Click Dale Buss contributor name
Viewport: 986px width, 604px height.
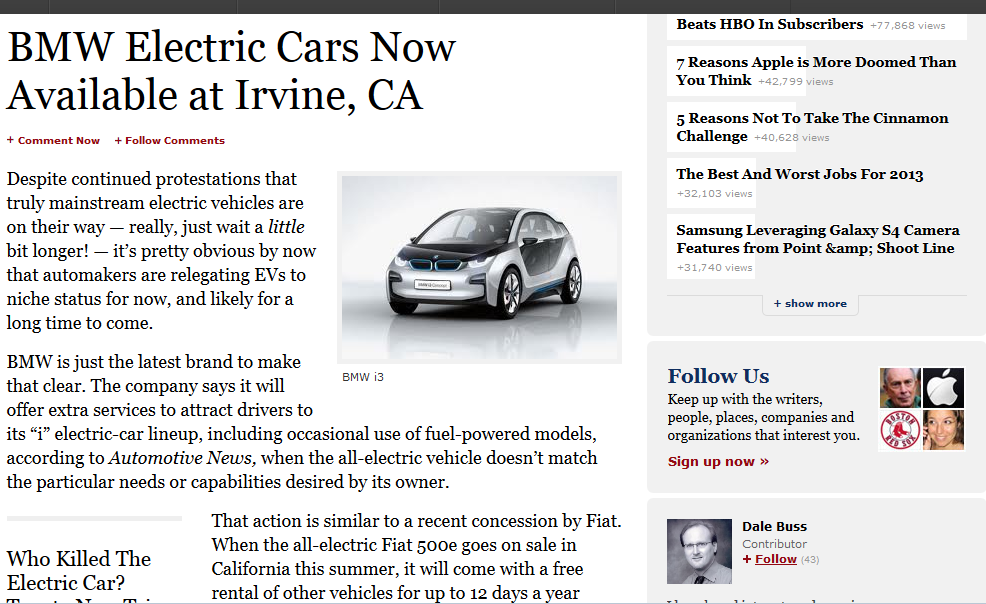pos(774,526)
